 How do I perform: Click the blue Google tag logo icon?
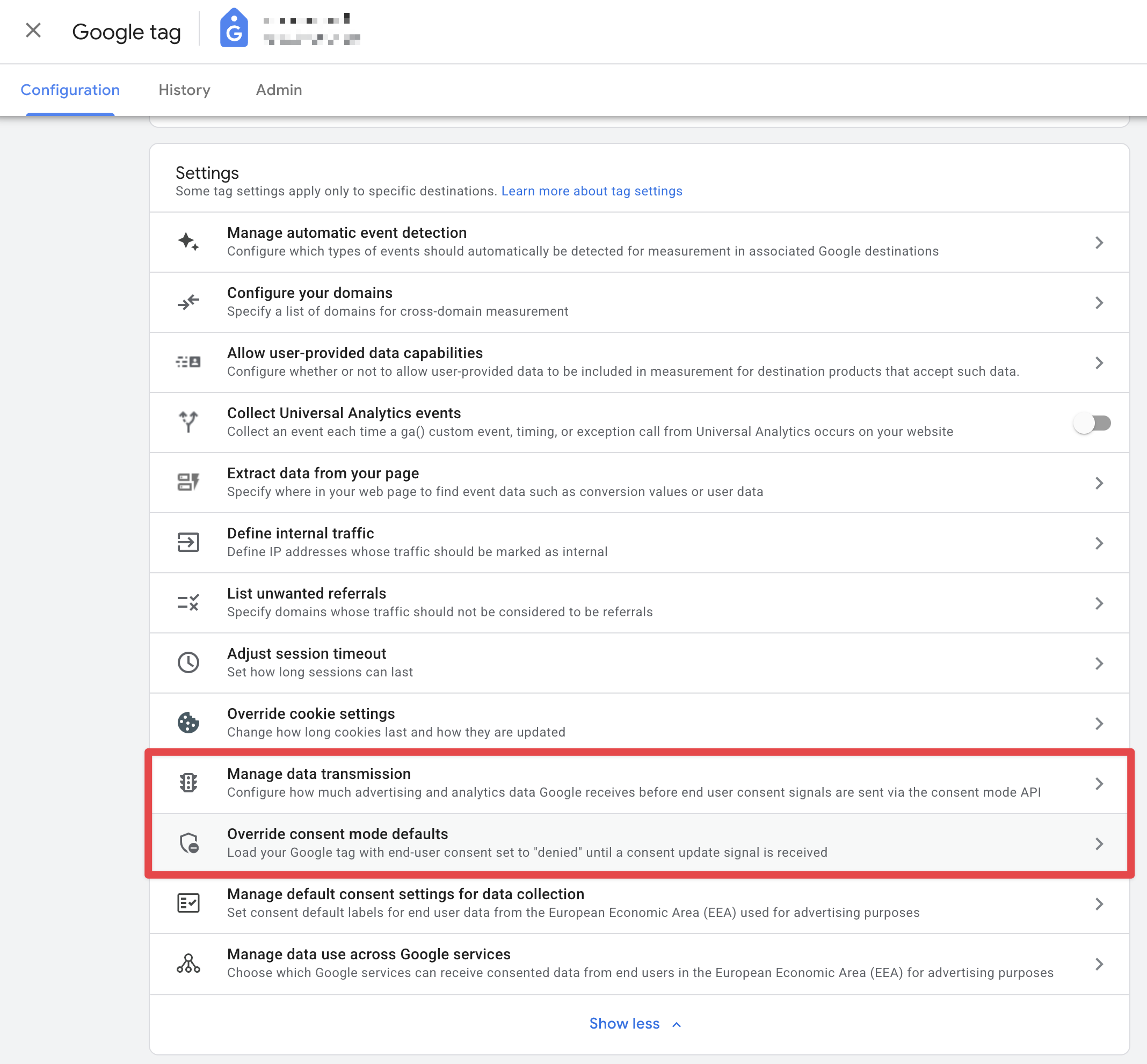pos(234,27)
